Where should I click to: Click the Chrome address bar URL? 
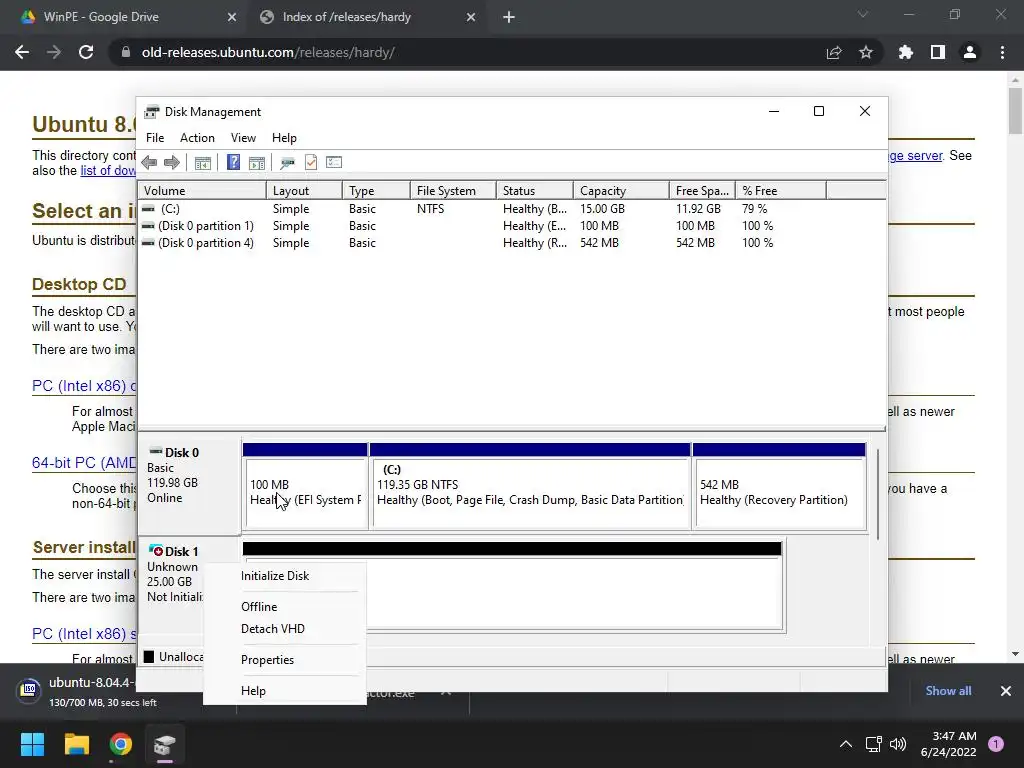click(268, 52)
